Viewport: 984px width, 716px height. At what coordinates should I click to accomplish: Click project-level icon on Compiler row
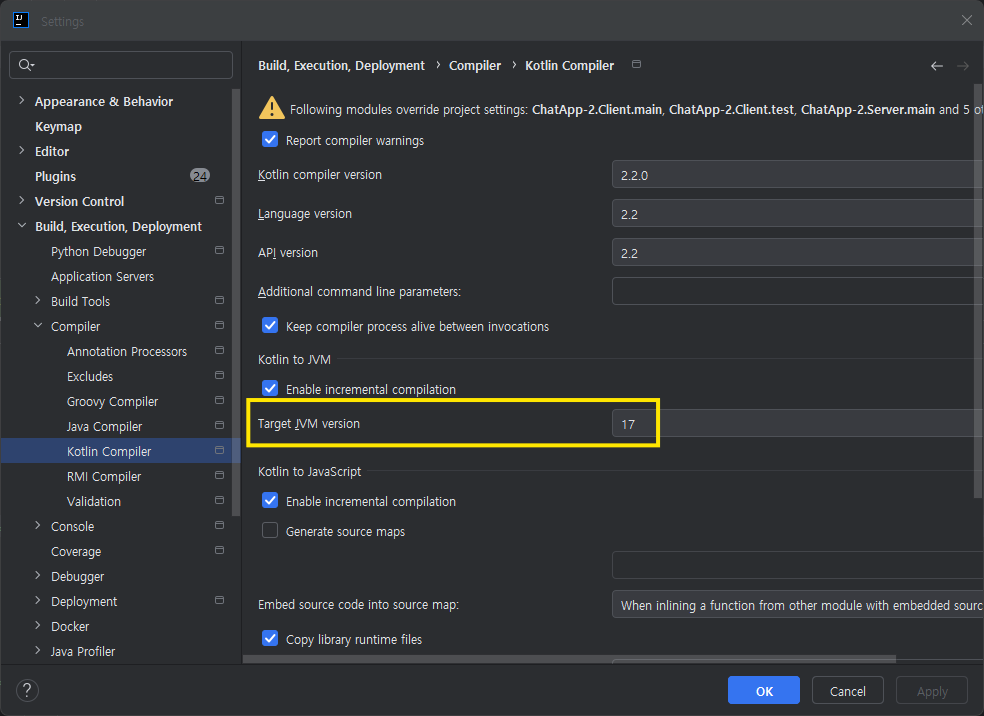pos(219,325)
